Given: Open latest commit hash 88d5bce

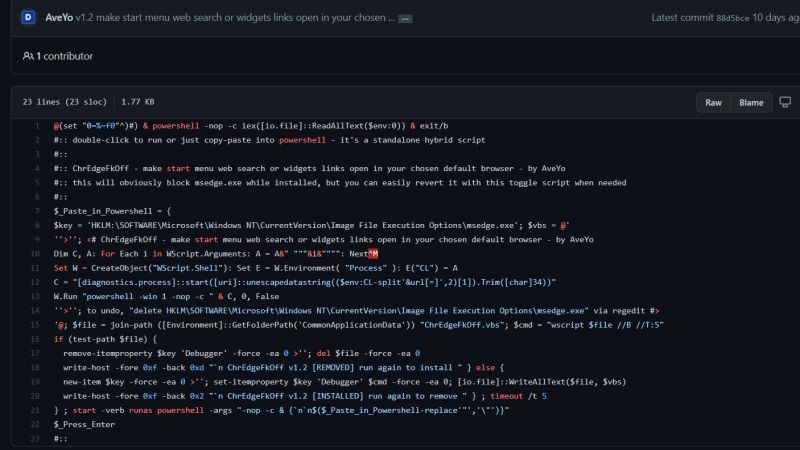Looking at the screenshot, I should click(x=733, y=18).
